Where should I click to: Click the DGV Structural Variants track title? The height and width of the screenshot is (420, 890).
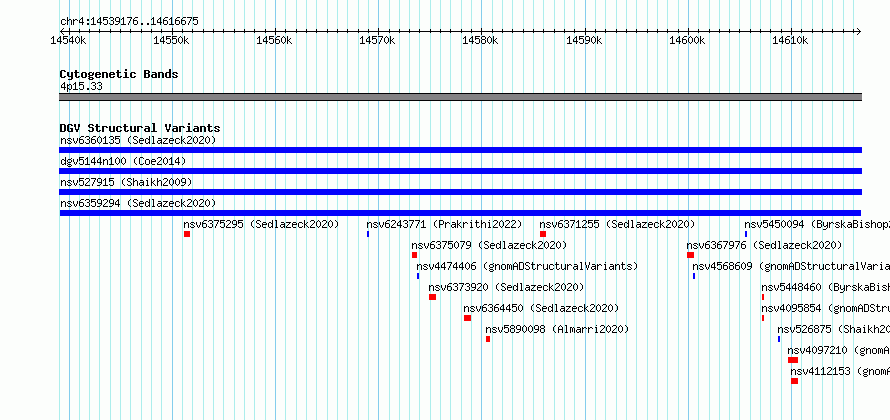coord(140,128)
